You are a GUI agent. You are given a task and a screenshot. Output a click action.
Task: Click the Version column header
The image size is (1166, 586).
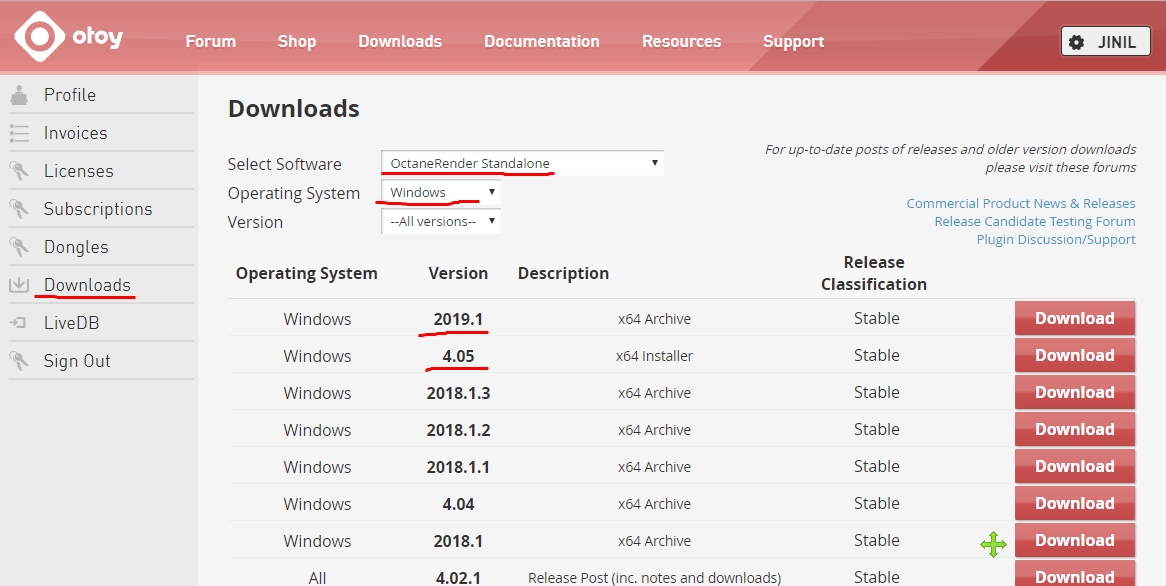click(458, 274)
